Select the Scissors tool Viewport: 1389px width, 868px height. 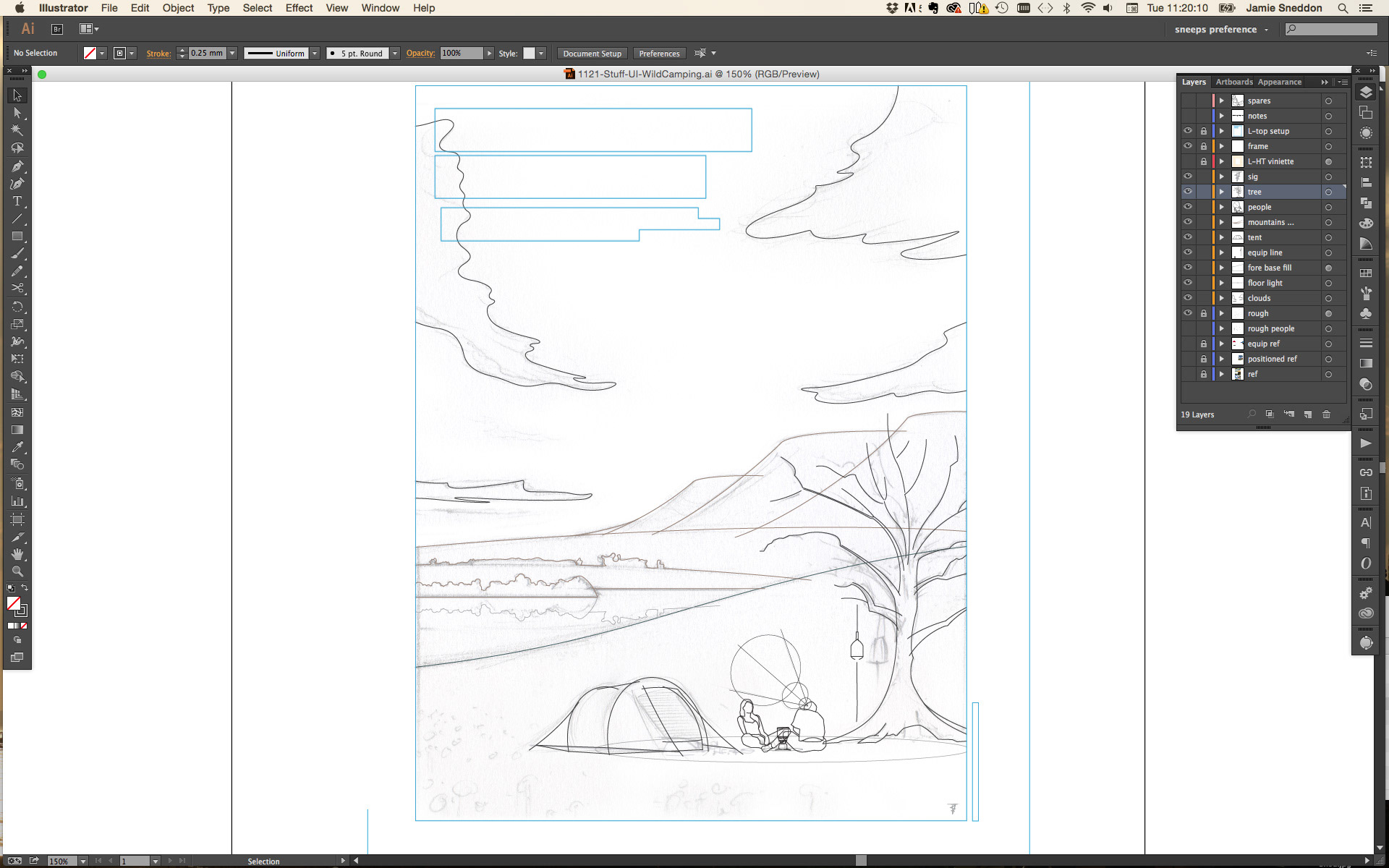[17, 289]
